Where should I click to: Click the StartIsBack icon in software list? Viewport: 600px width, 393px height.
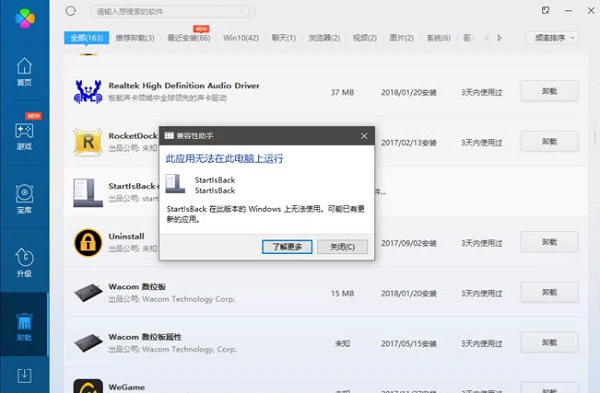88,192
